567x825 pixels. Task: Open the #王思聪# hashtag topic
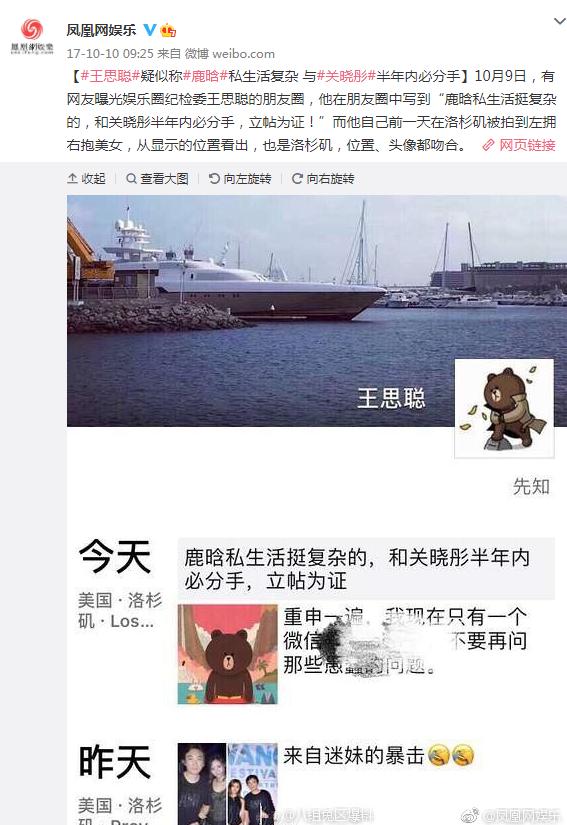[110, 76]
